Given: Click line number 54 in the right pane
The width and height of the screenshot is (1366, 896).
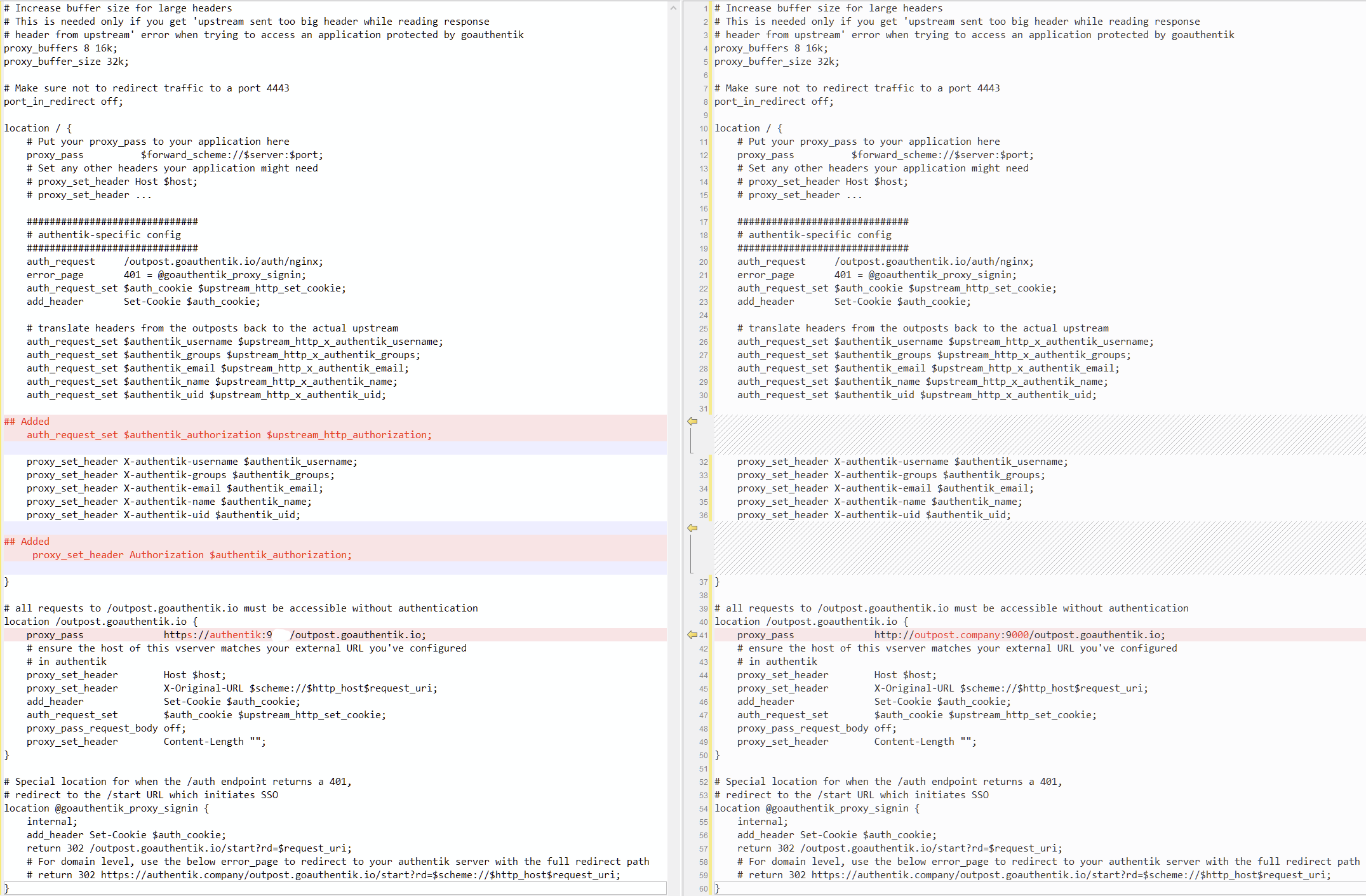Looking at the screenshot, I should pos(702,808).
